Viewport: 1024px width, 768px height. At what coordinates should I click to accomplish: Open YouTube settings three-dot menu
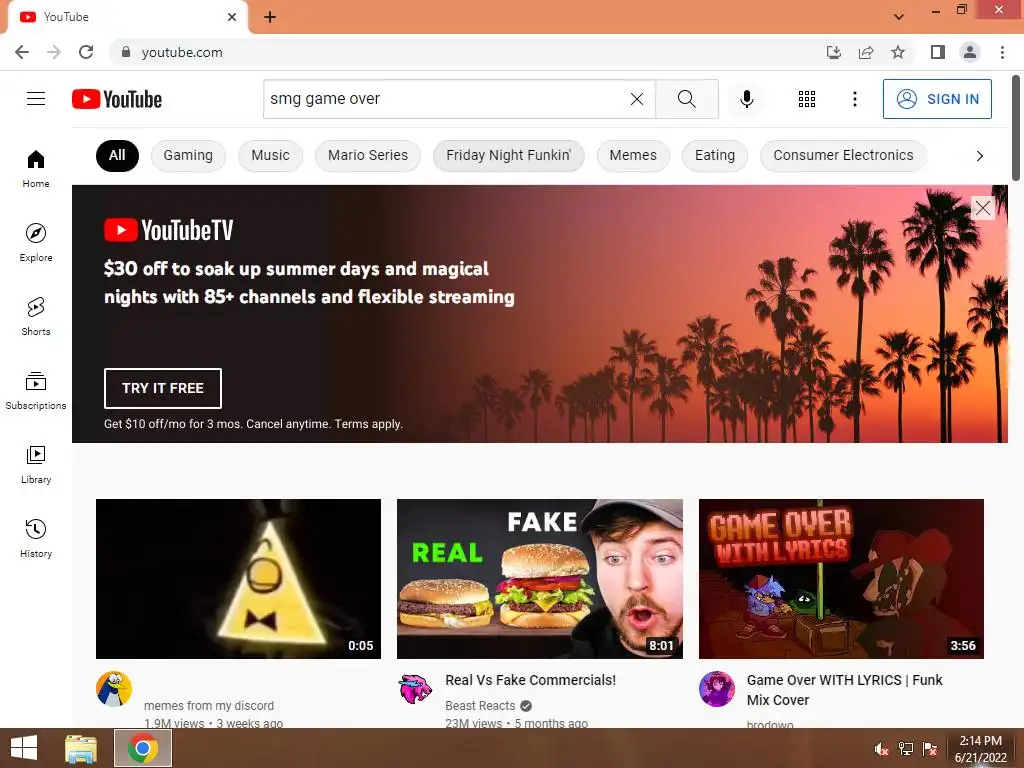[x=854, y=99]
